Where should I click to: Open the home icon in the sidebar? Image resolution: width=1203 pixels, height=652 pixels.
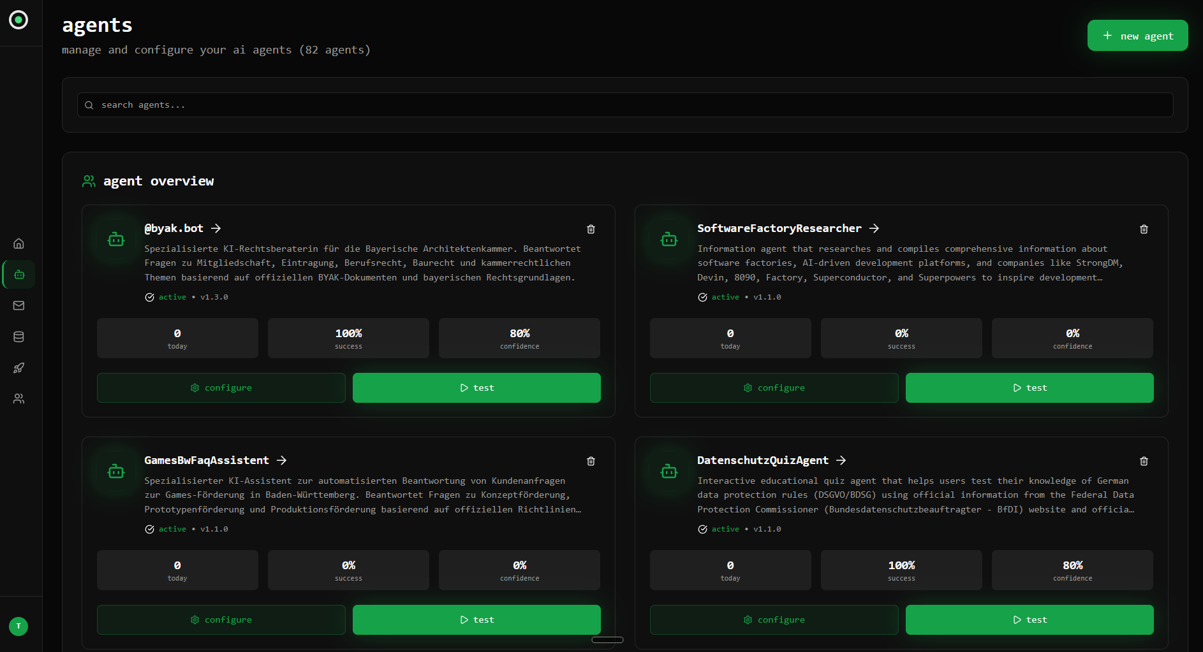tap(19, 244)
